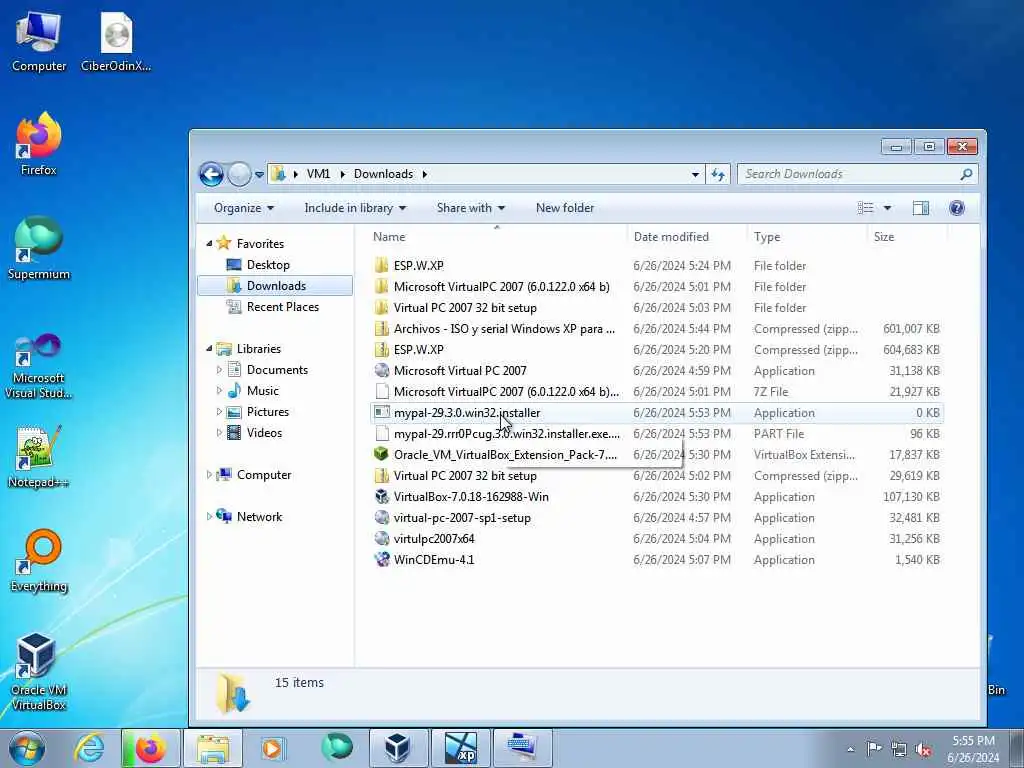The height and width of the screenshot is (768, 1024).
Task: Collapse the Libraries tree group
Action: [x=209, y=349]
